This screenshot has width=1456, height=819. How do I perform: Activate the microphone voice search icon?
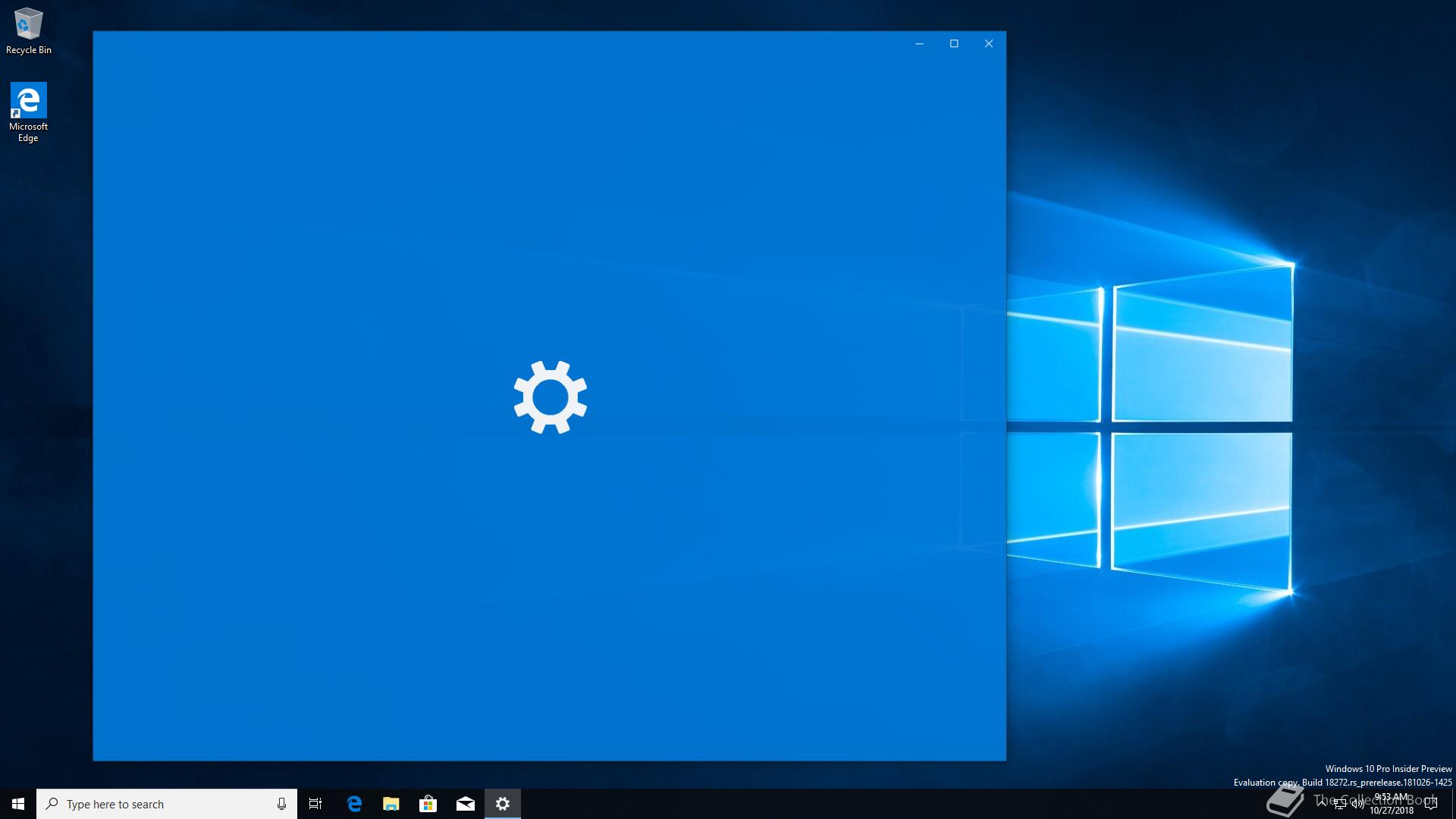pyautogui.click(x=281, y=804)
